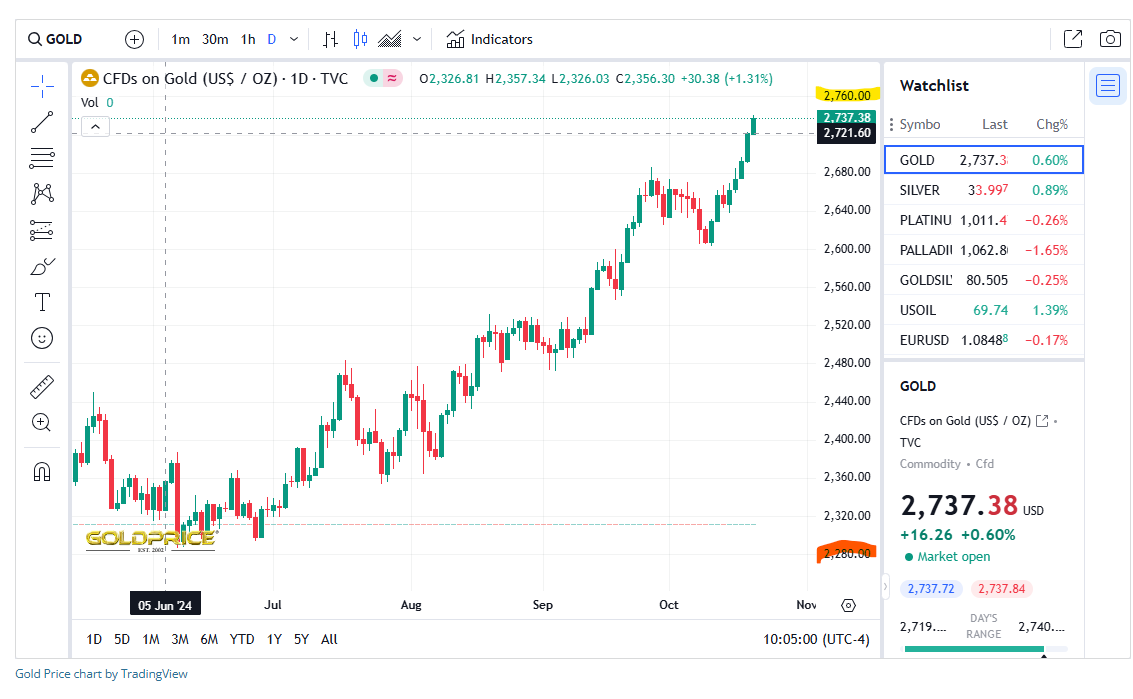Sort the watchlist by Chg% column
The height and width of the screenshot is (699, 1133).
tap(1052, 124)
